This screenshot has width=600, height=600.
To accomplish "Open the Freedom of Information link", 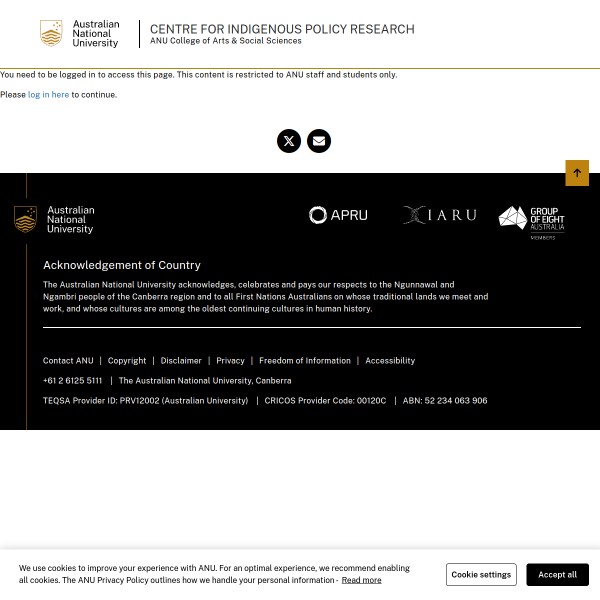I will 304,361.
